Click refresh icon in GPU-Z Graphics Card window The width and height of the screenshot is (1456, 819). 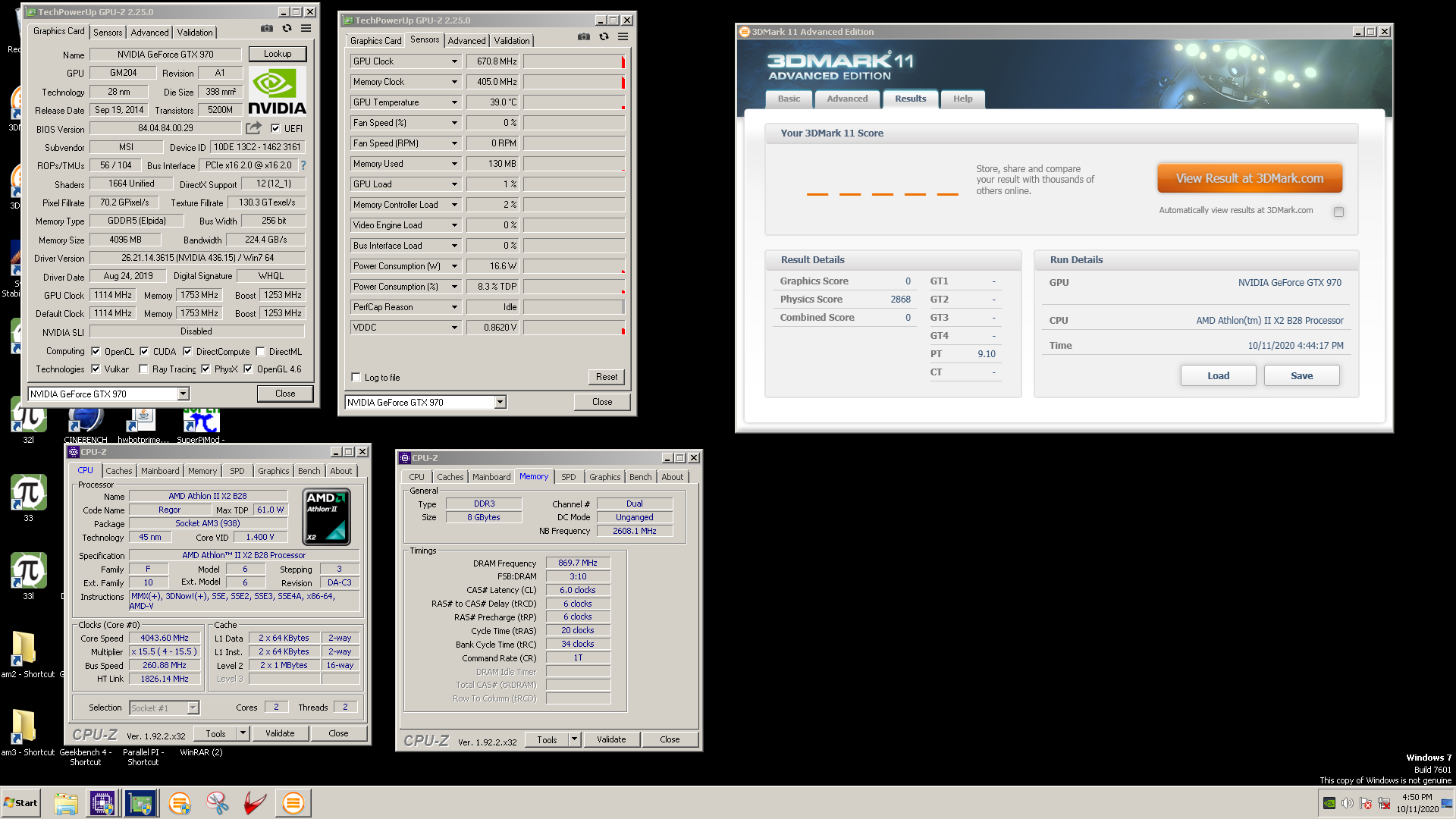[x=287, y=28]
